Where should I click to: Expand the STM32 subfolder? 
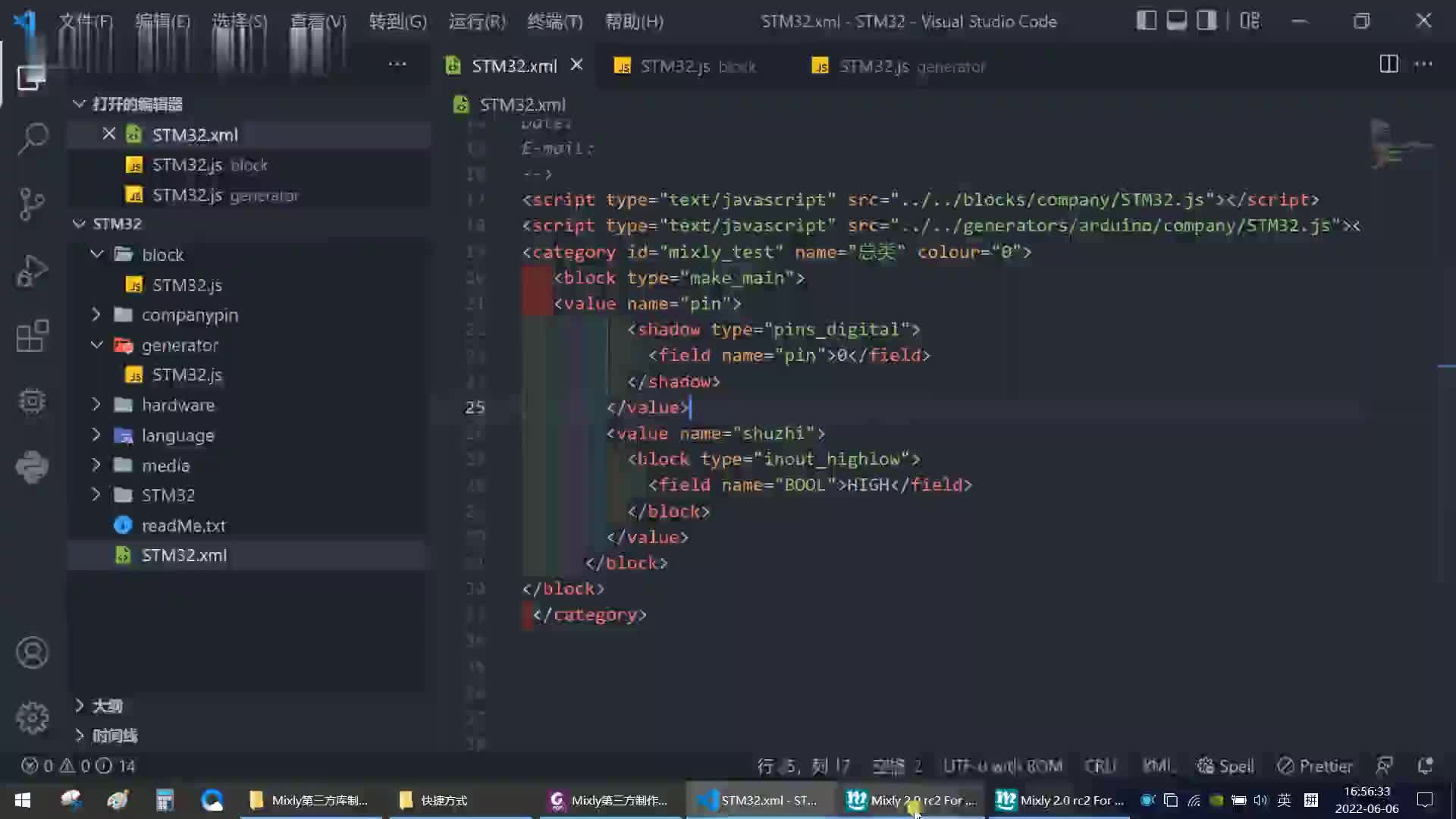(x=96, y=494)
